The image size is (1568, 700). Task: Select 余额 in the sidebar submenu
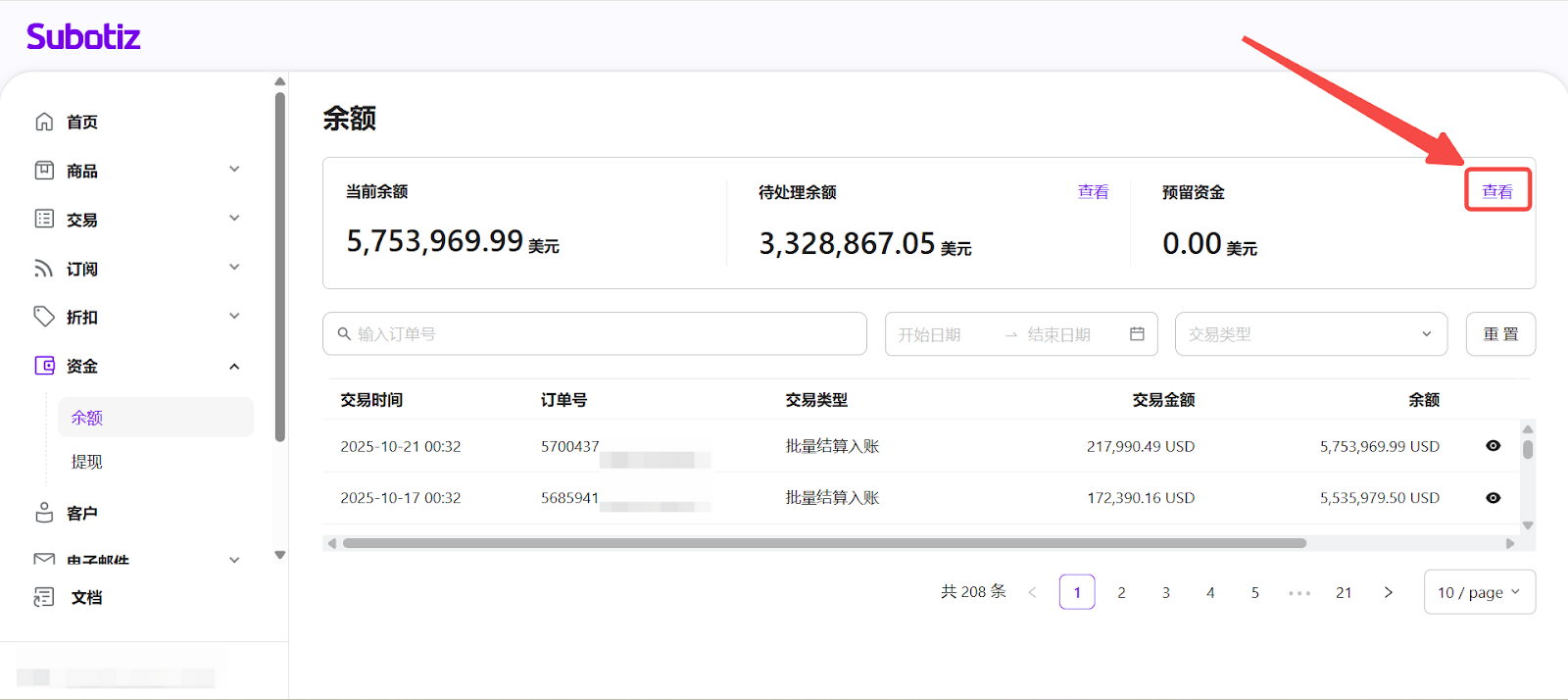[x=87, y=418]
